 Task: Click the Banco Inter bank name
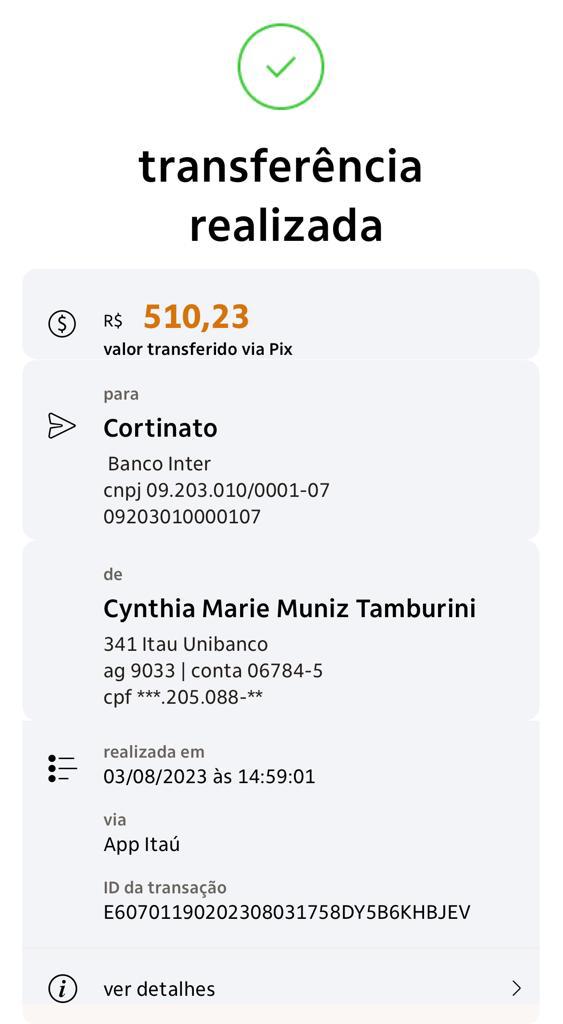click(159, 464)
